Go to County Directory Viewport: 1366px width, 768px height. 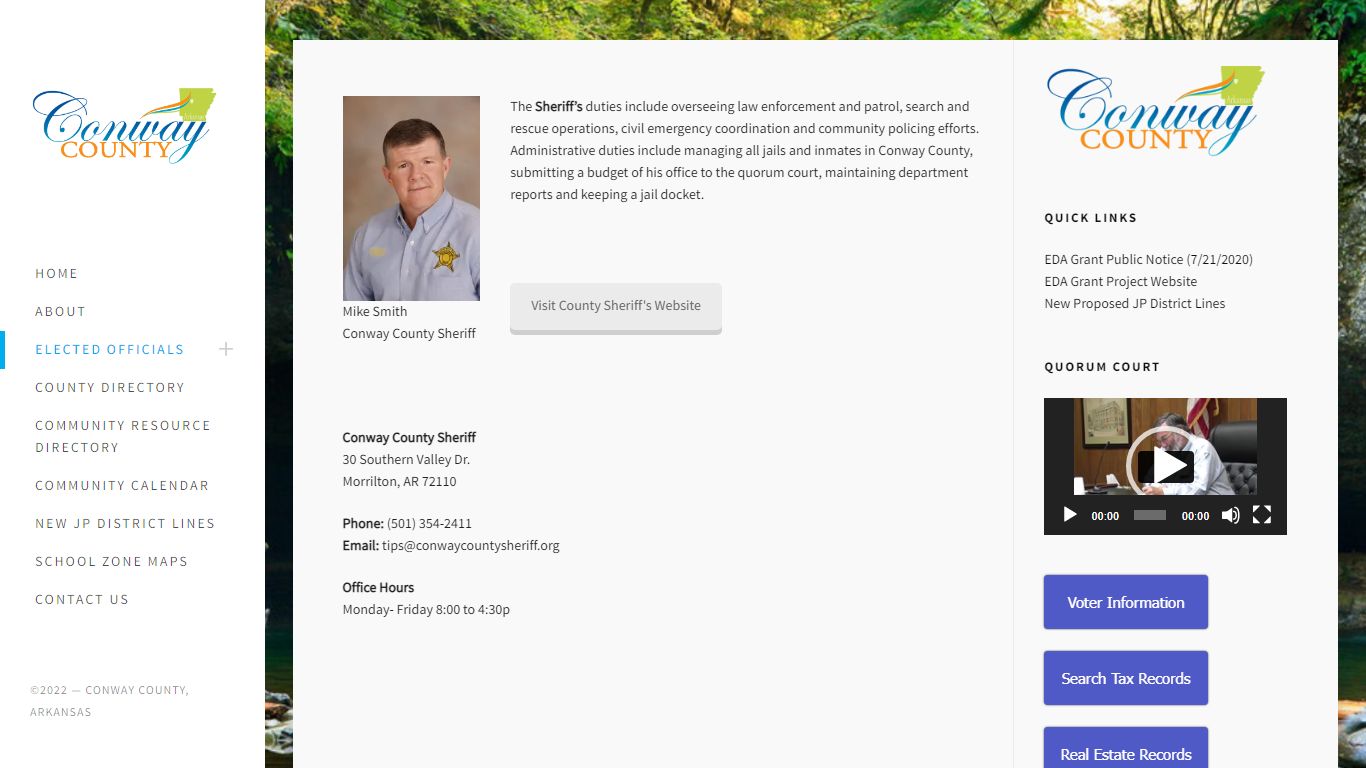point(110,387)
